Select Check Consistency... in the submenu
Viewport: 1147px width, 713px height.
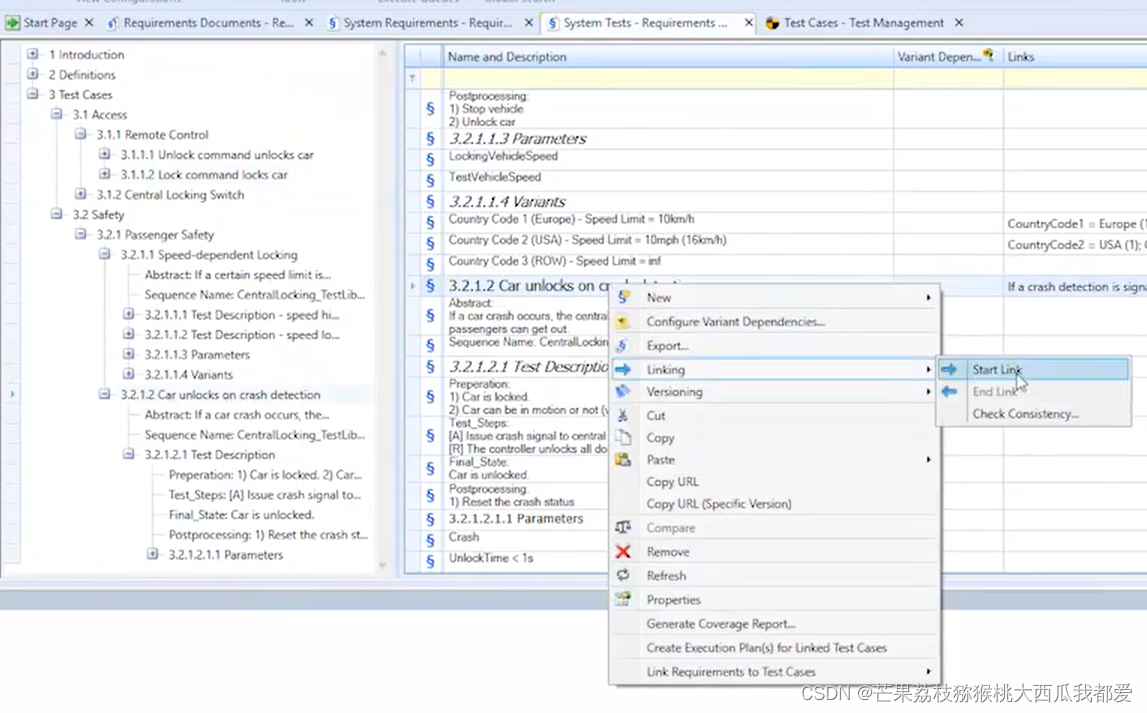1026,414
